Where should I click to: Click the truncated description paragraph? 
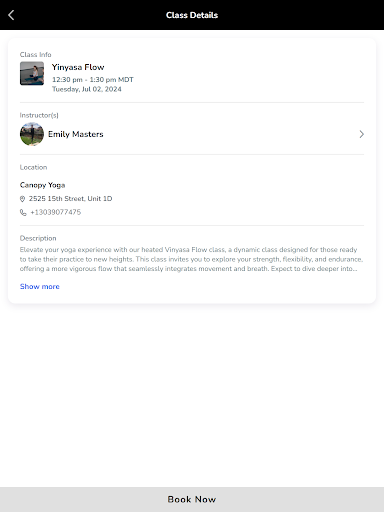click(x=191, y=259)
